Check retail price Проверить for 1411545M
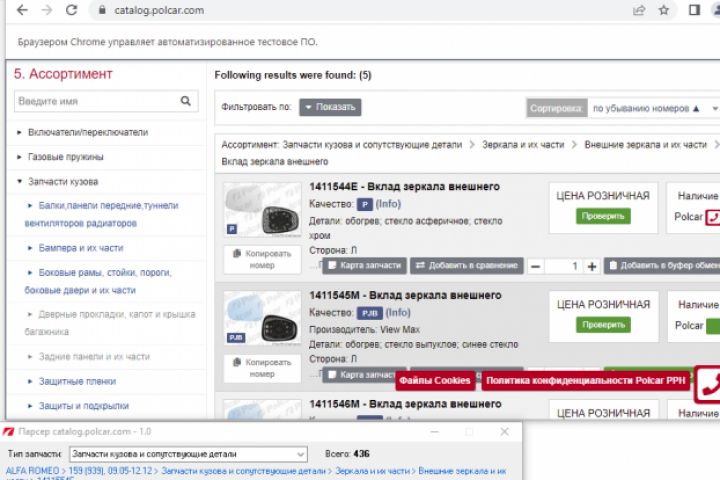The width and height of the screenshot is (720, 480). point(603,325)
